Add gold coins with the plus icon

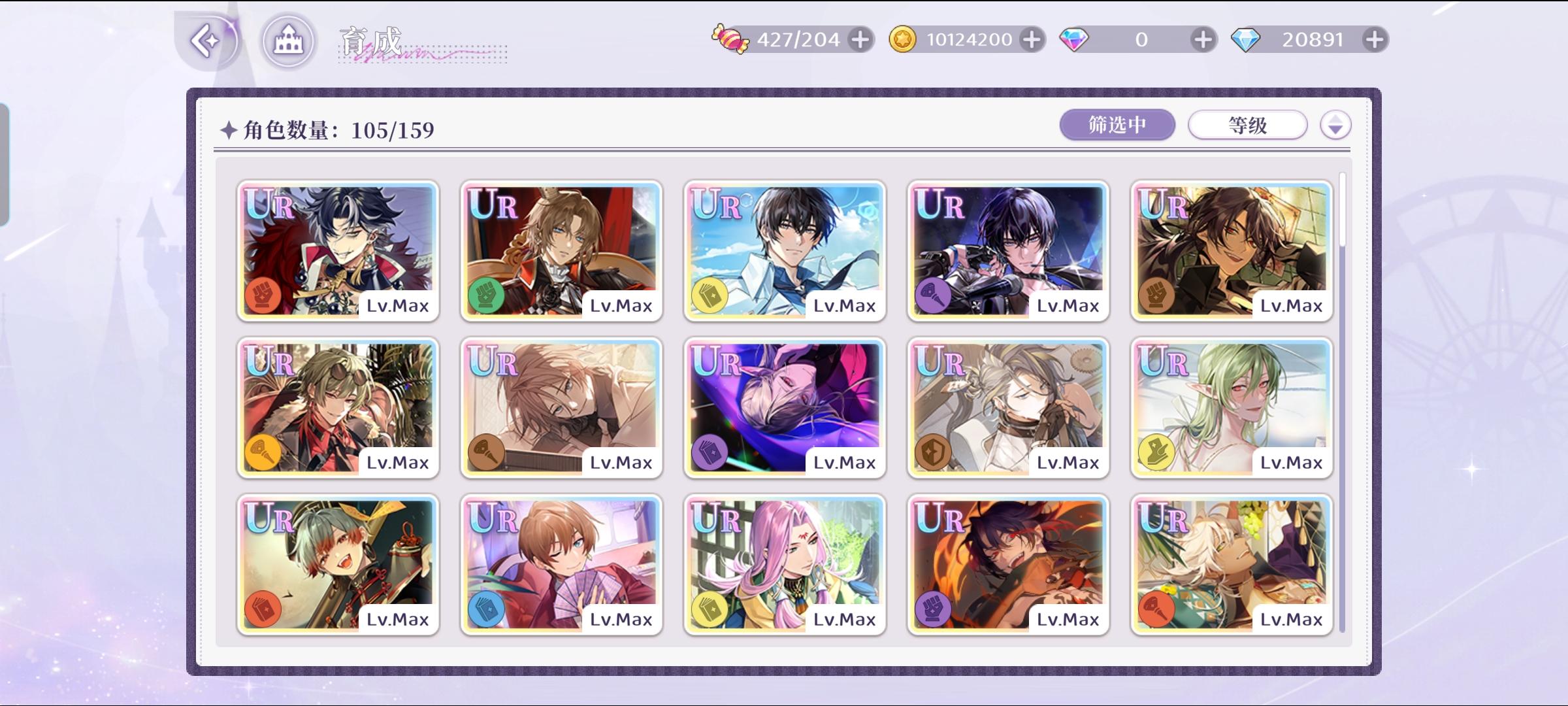pos(1032,40)
